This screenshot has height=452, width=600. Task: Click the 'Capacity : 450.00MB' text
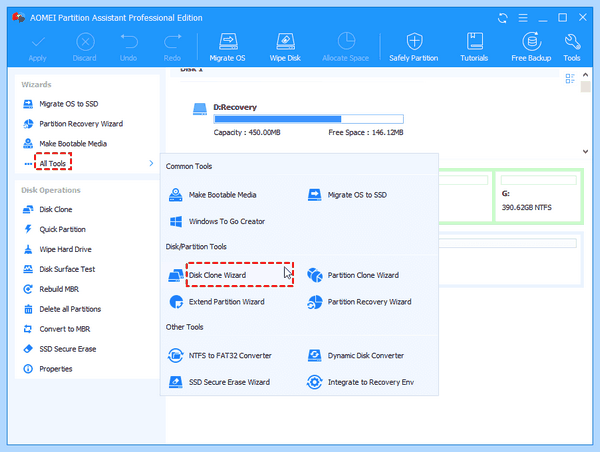tap(247, 132)
